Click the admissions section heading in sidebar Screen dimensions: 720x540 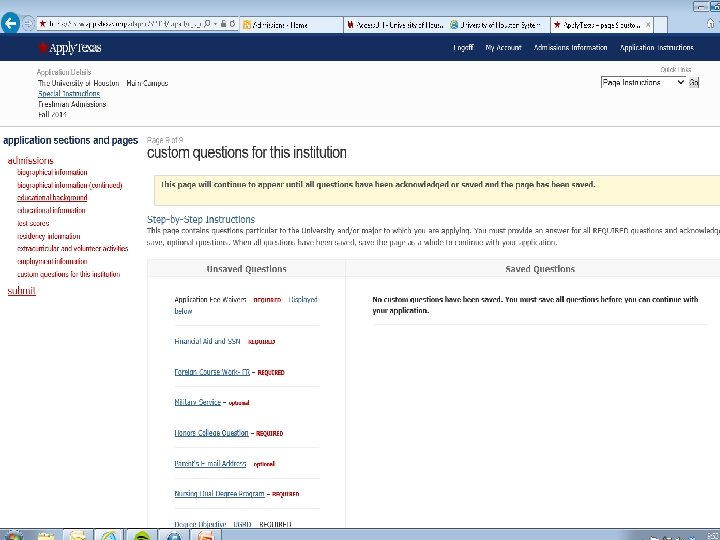(30, 160)
